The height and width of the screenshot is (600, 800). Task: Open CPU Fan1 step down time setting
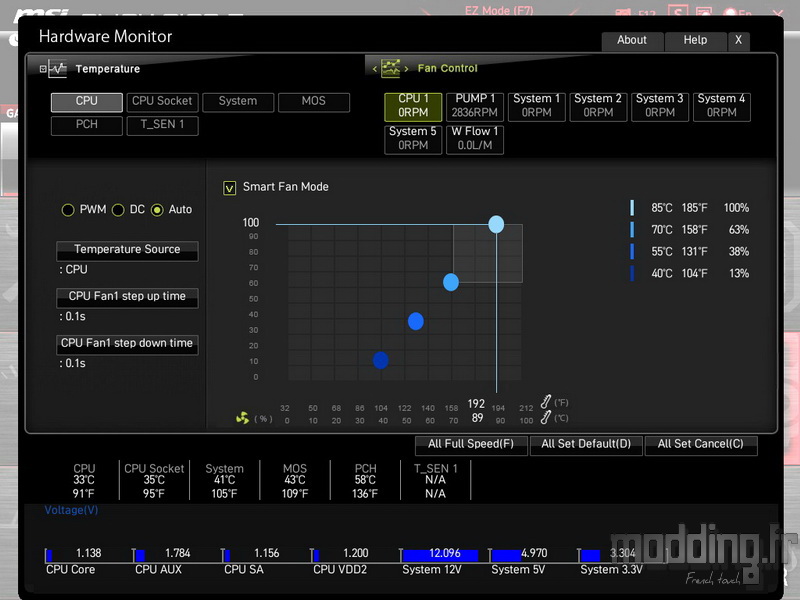pyautogui.click(x=127, y=344)
